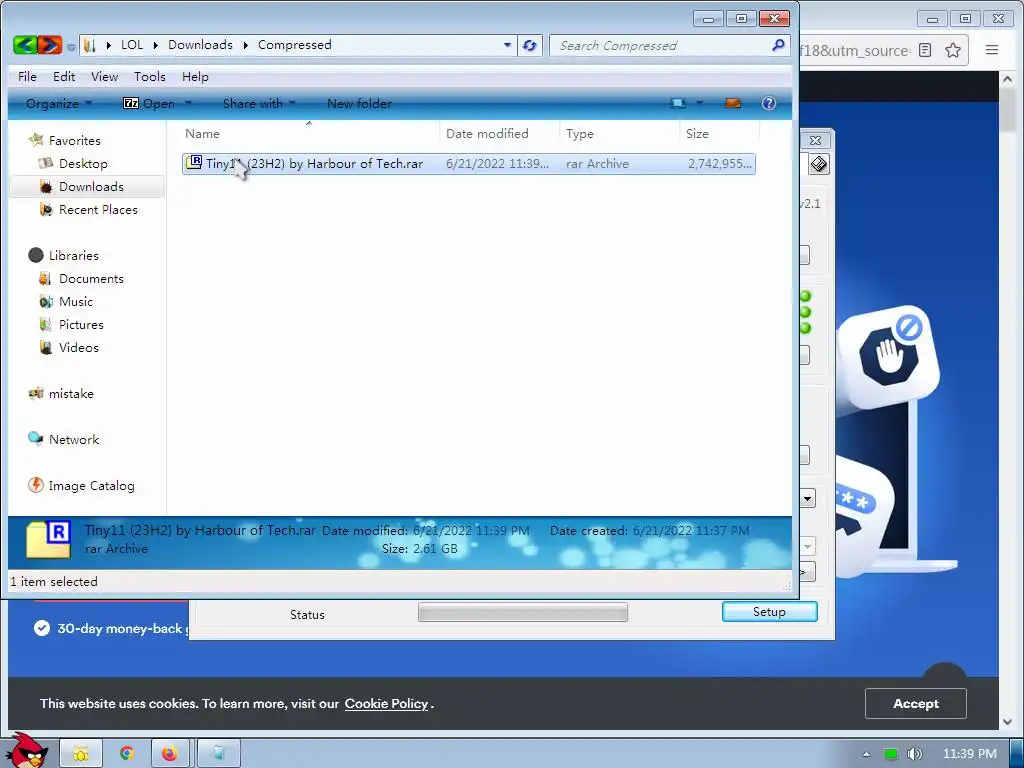The height and width of the screenshot is (768, 1024).
Task: Open the browser hamburger menu
Action: pyautogui.click(x=991, y=50)
